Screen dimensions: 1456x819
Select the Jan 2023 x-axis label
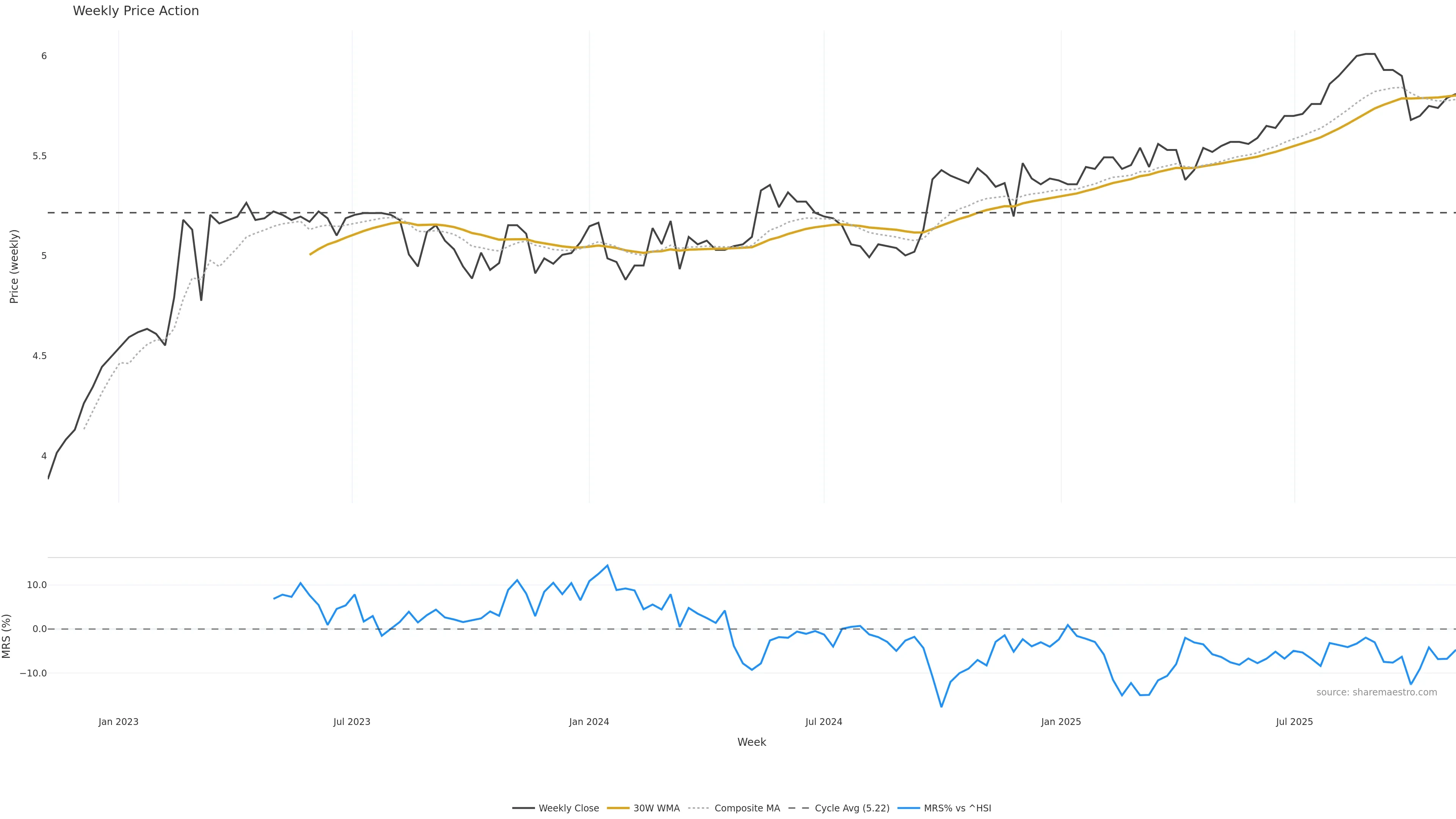click(x=118, y=722)
